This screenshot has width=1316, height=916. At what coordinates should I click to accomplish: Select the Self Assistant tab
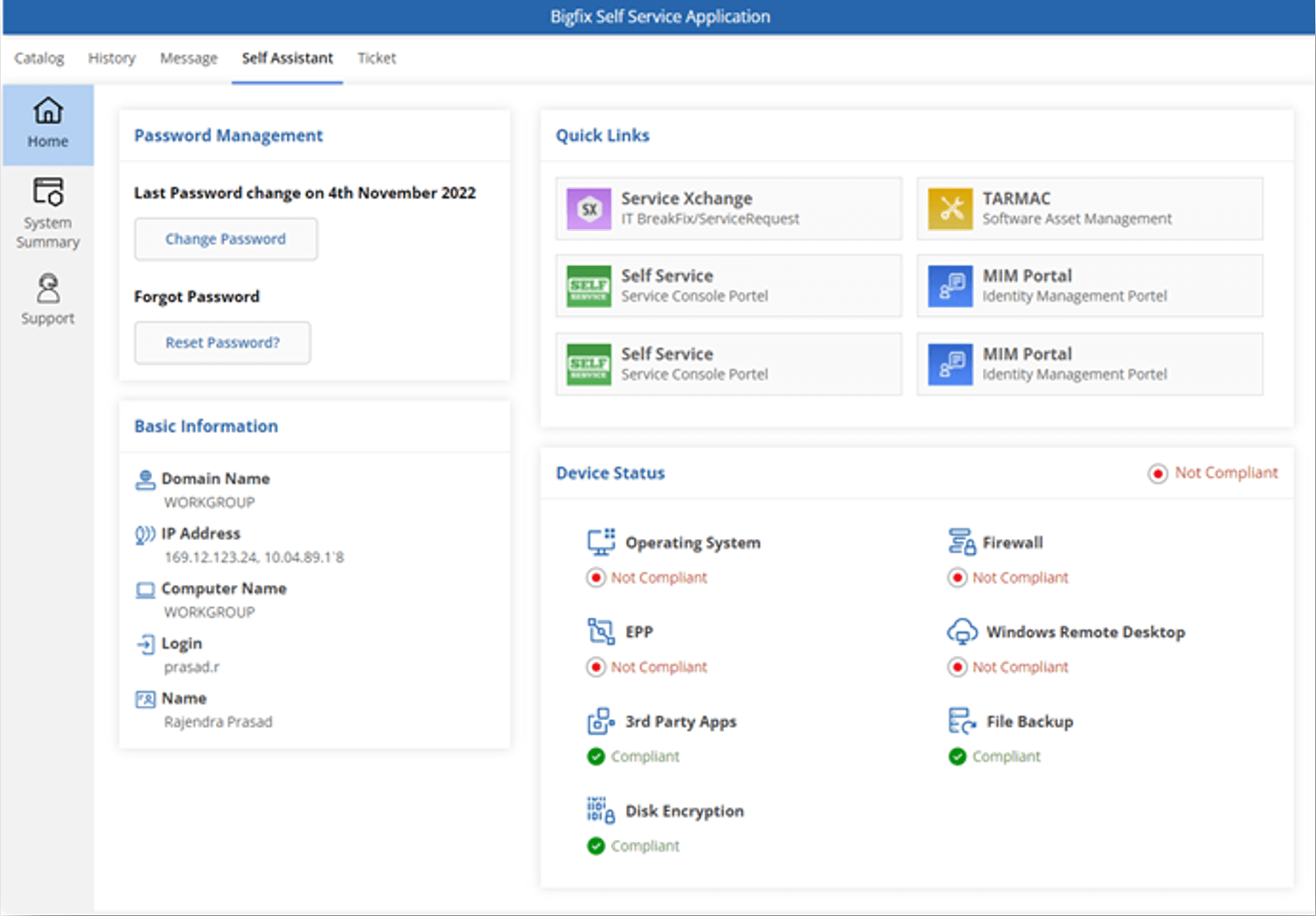(x=288, y=59)
